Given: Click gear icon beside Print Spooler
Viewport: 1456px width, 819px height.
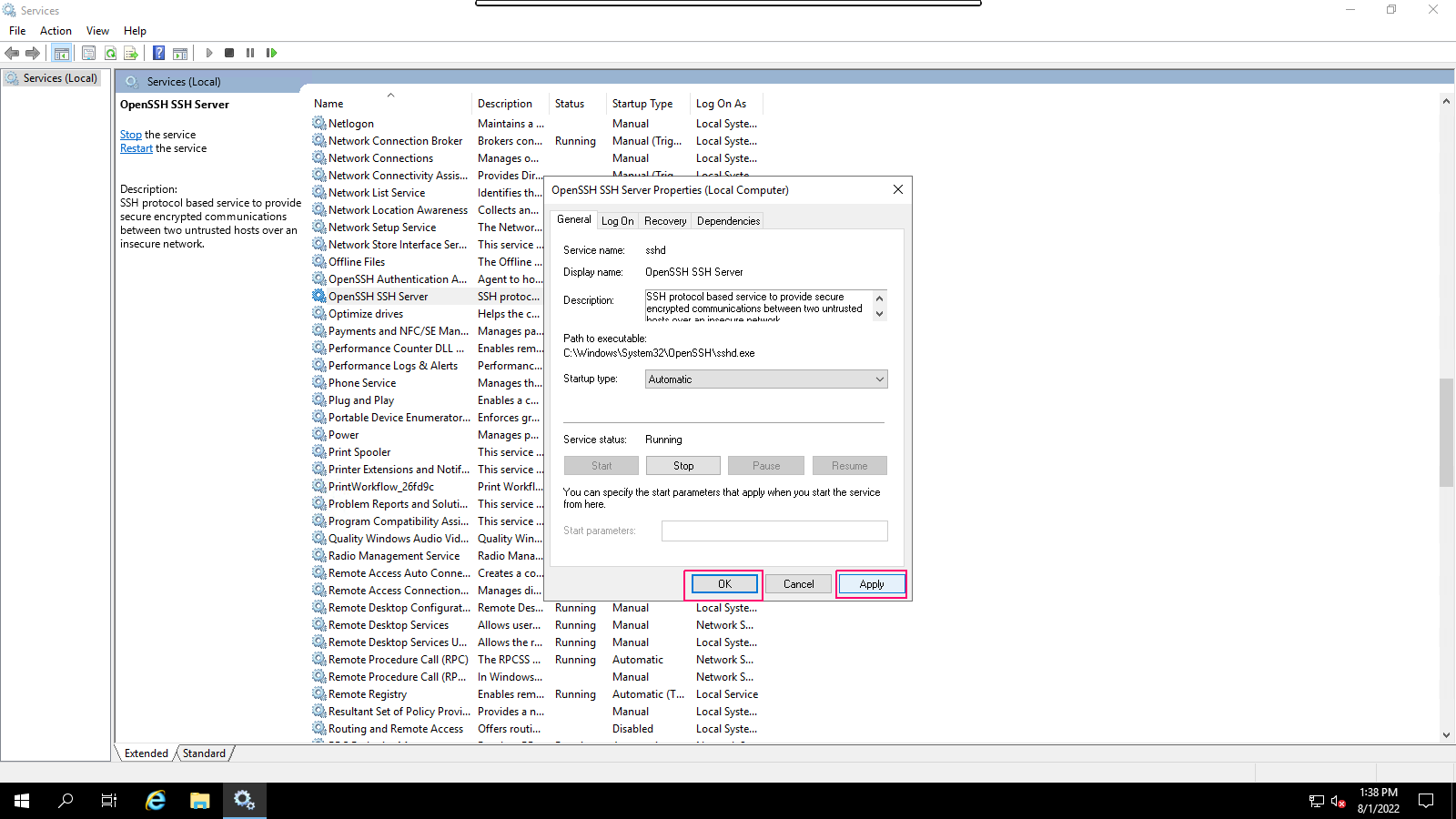Looking at the screenshot, I should pos(318,451).
